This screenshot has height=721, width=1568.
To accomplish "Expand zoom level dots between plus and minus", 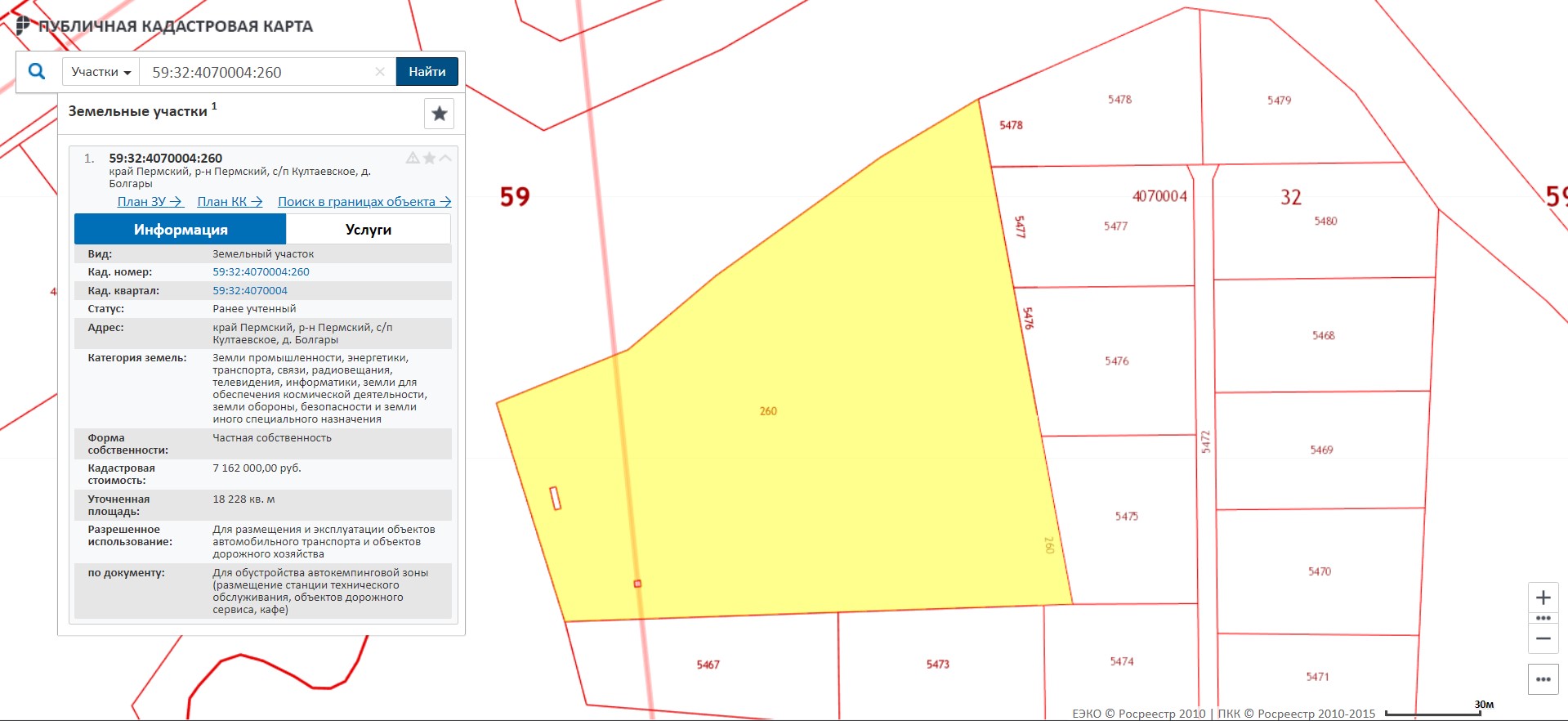I will [1543, 618].
